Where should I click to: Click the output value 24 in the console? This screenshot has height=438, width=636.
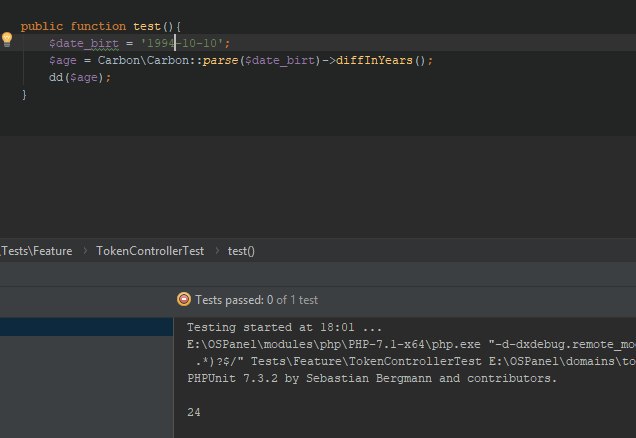click(194, 412)
